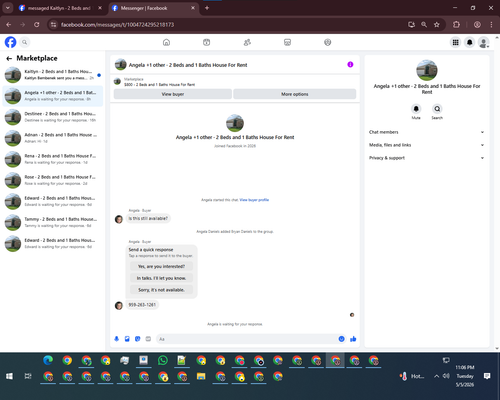Expand the Chat members section
Viewport: 500px width, 400px height.
click(426, 132)
